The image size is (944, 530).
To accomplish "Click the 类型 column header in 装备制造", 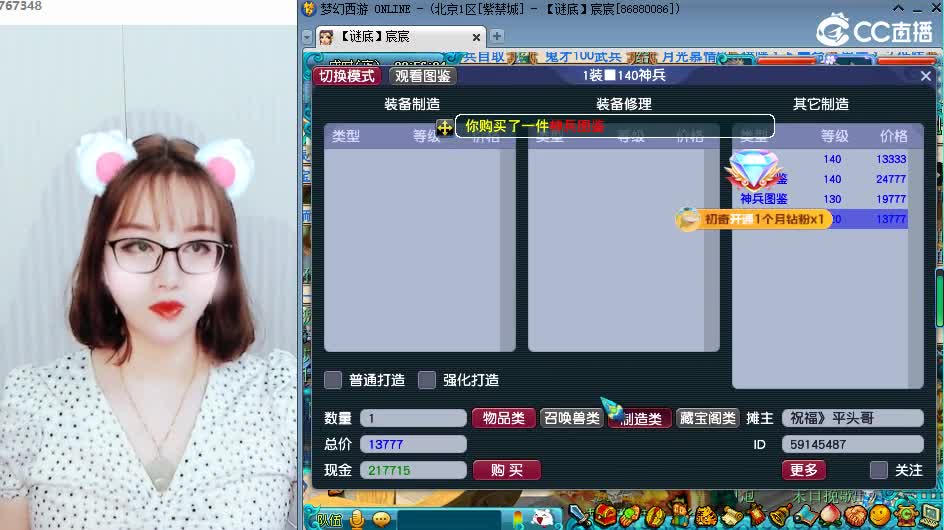I will (x=346, y=136).
